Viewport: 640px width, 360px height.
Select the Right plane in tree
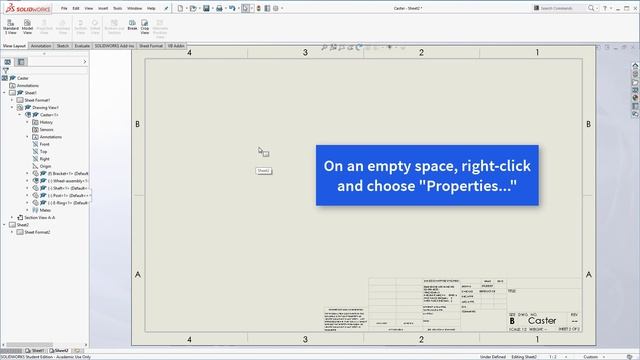click(44, 159)
